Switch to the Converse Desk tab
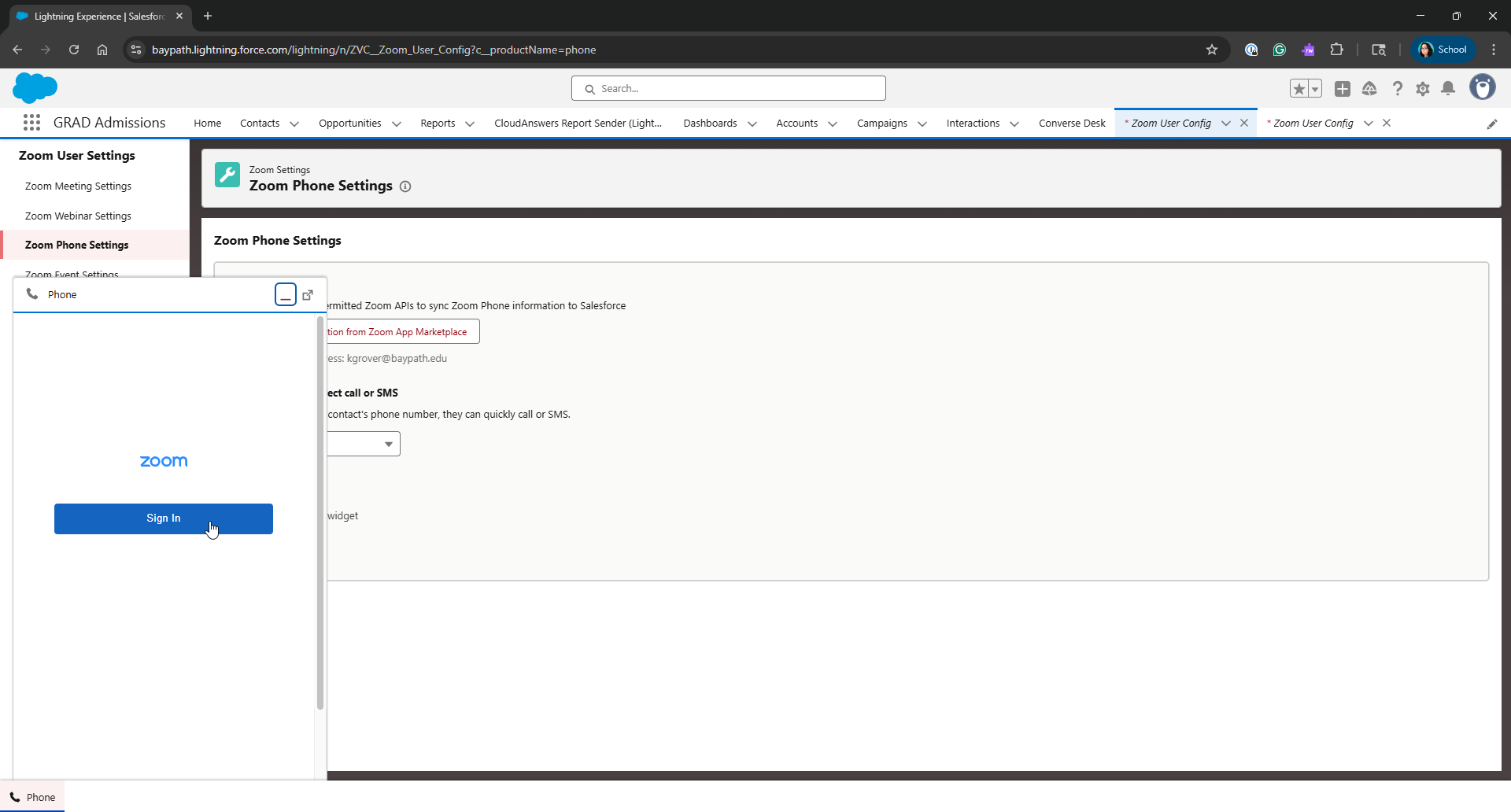Screen dimensions: 1511x812 click(x=1072, y=124)
